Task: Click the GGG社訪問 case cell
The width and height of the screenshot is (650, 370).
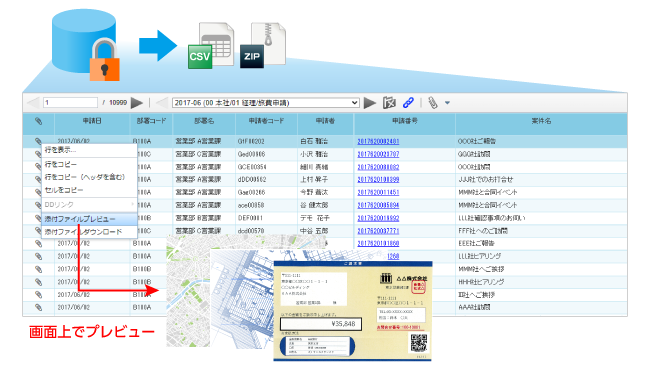Action: (x=474, y=154)
